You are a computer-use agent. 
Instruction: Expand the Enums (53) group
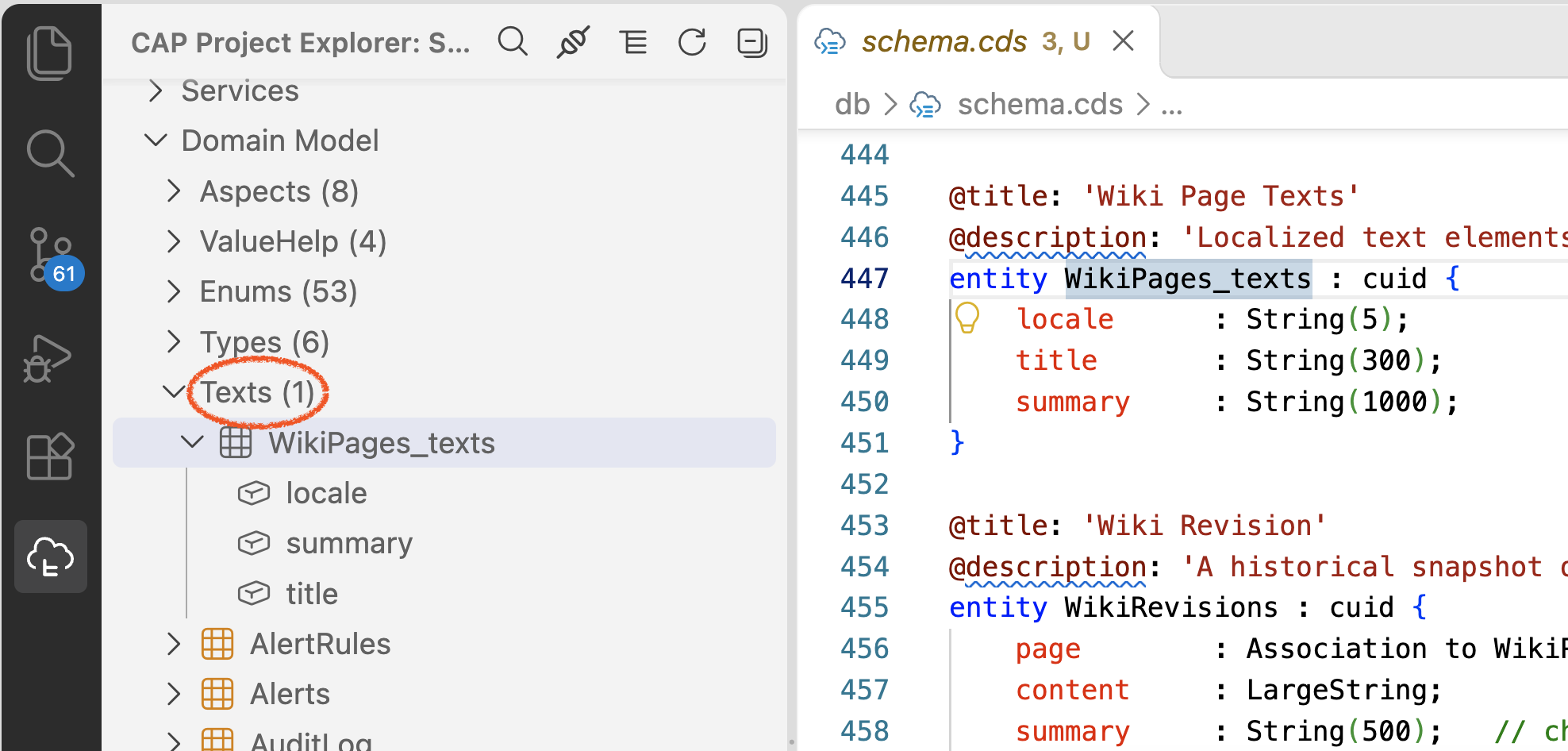click(174, 291)
